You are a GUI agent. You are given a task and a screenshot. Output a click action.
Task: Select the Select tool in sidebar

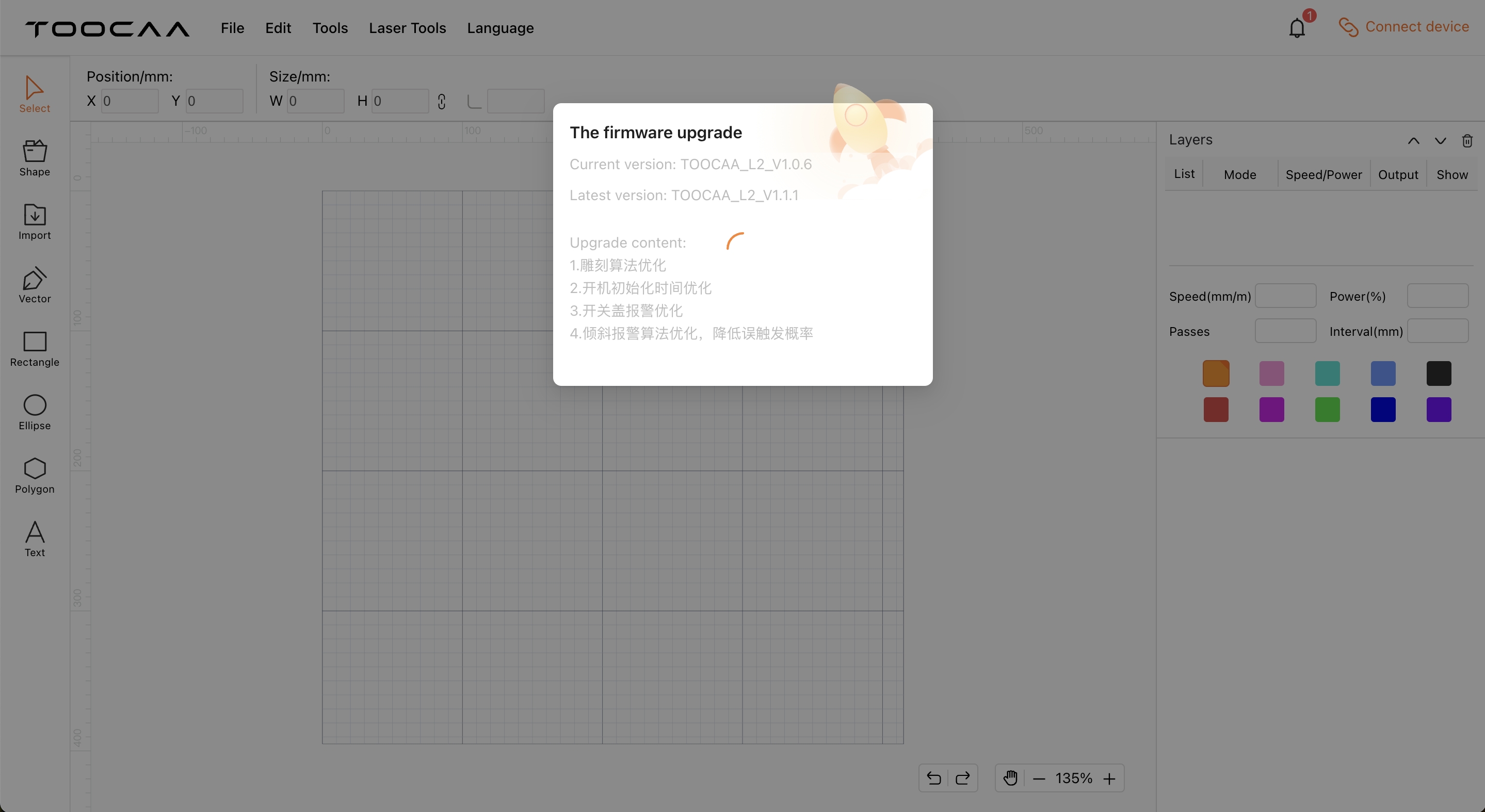[34, 93]
